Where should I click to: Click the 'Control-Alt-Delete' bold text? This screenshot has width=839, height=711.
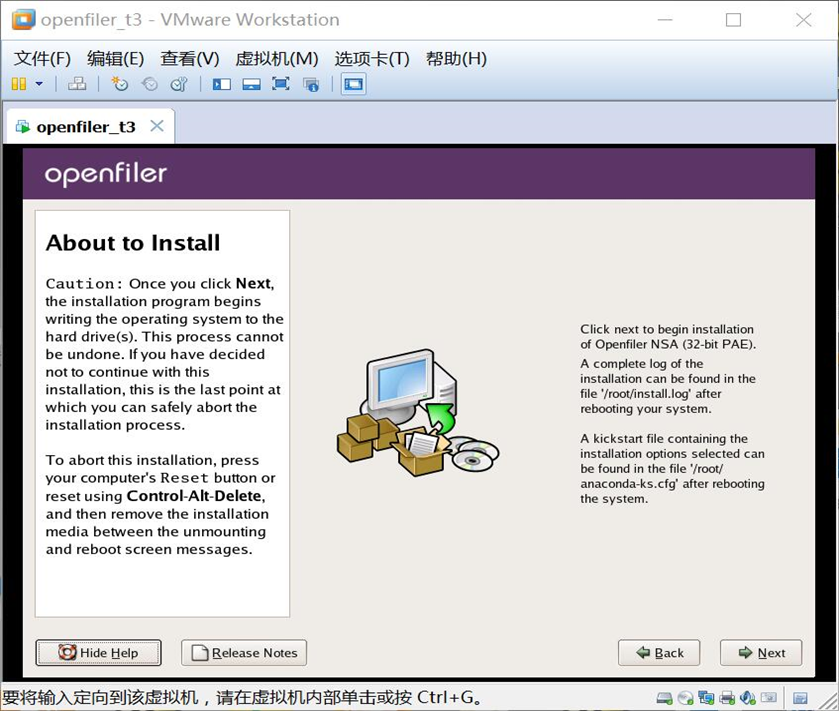(x=194, y=496)
